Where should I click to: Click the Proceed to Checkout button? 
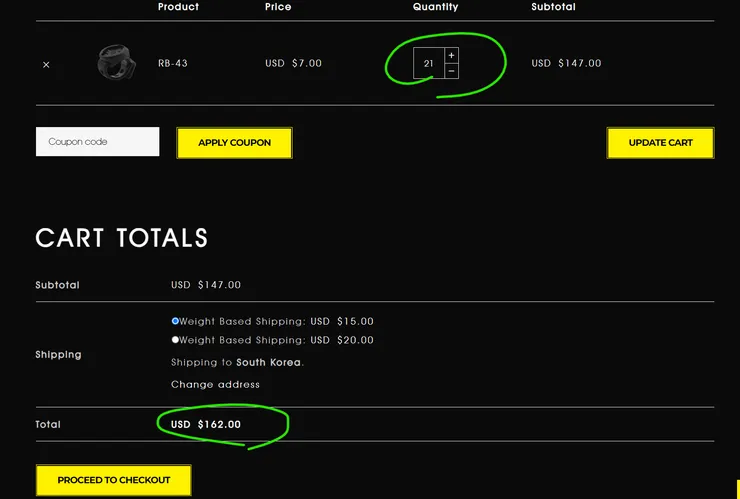coord(114,480)
